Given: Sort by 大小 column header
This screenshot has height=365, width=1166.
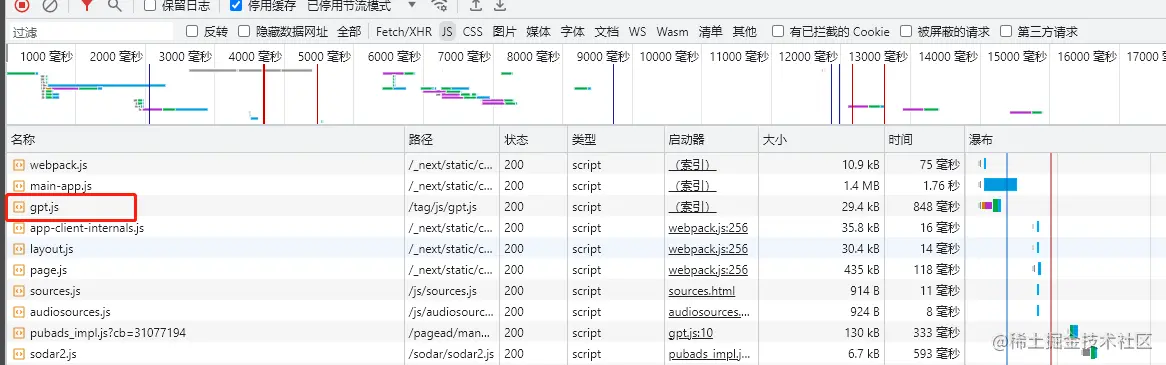Looking at the screenshot, I should click(821, 140).
